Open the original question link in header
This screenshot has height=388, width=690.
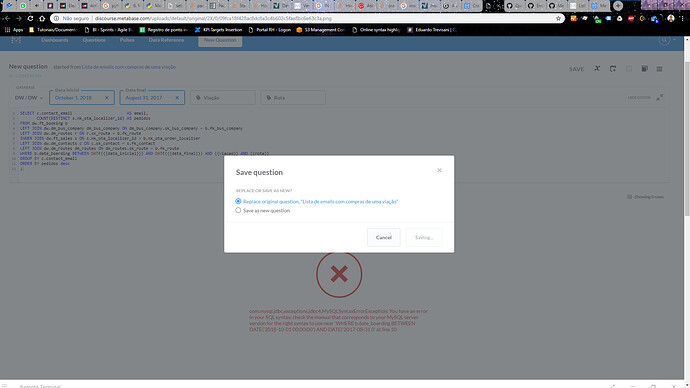point(128,67)
